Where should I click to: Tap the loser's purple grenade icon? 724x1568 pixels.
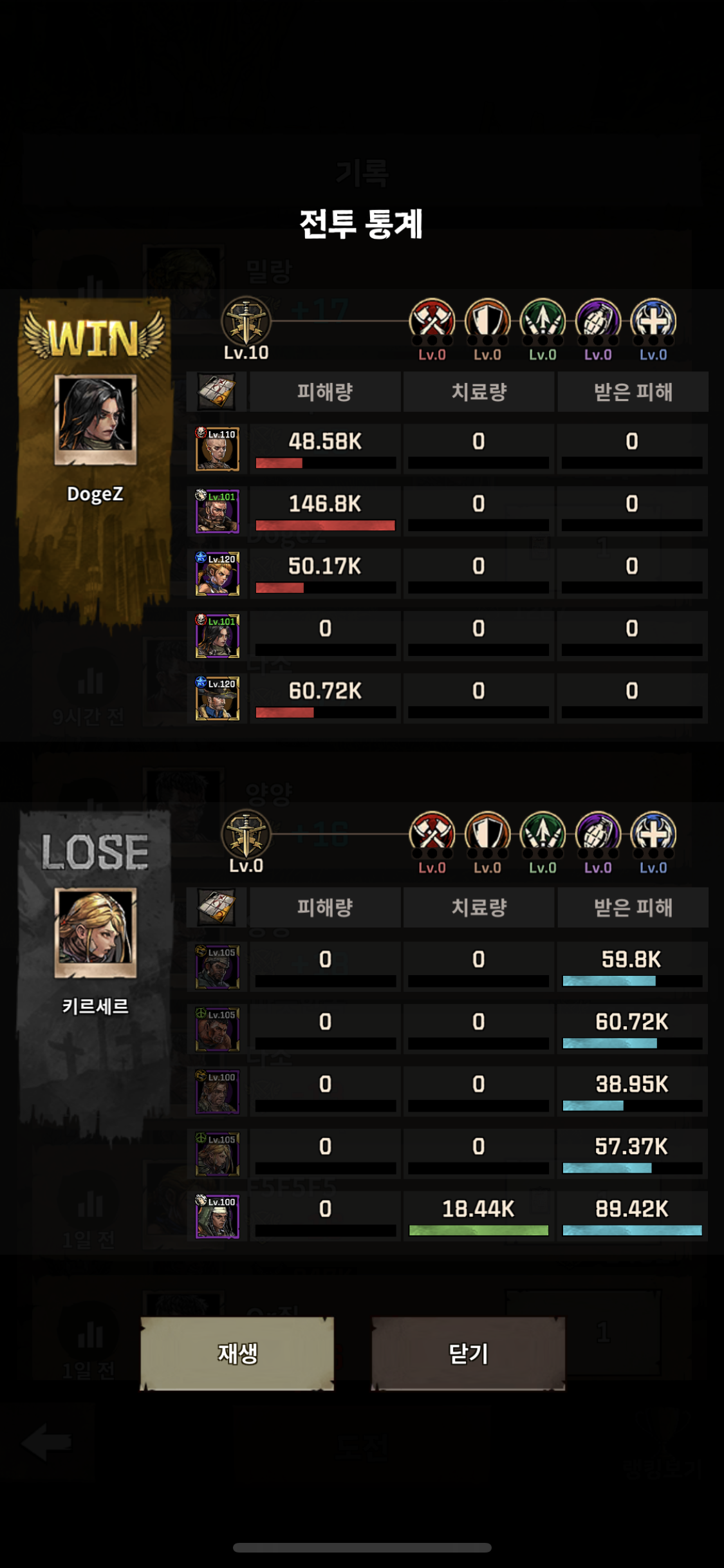(x=598, y=834)
